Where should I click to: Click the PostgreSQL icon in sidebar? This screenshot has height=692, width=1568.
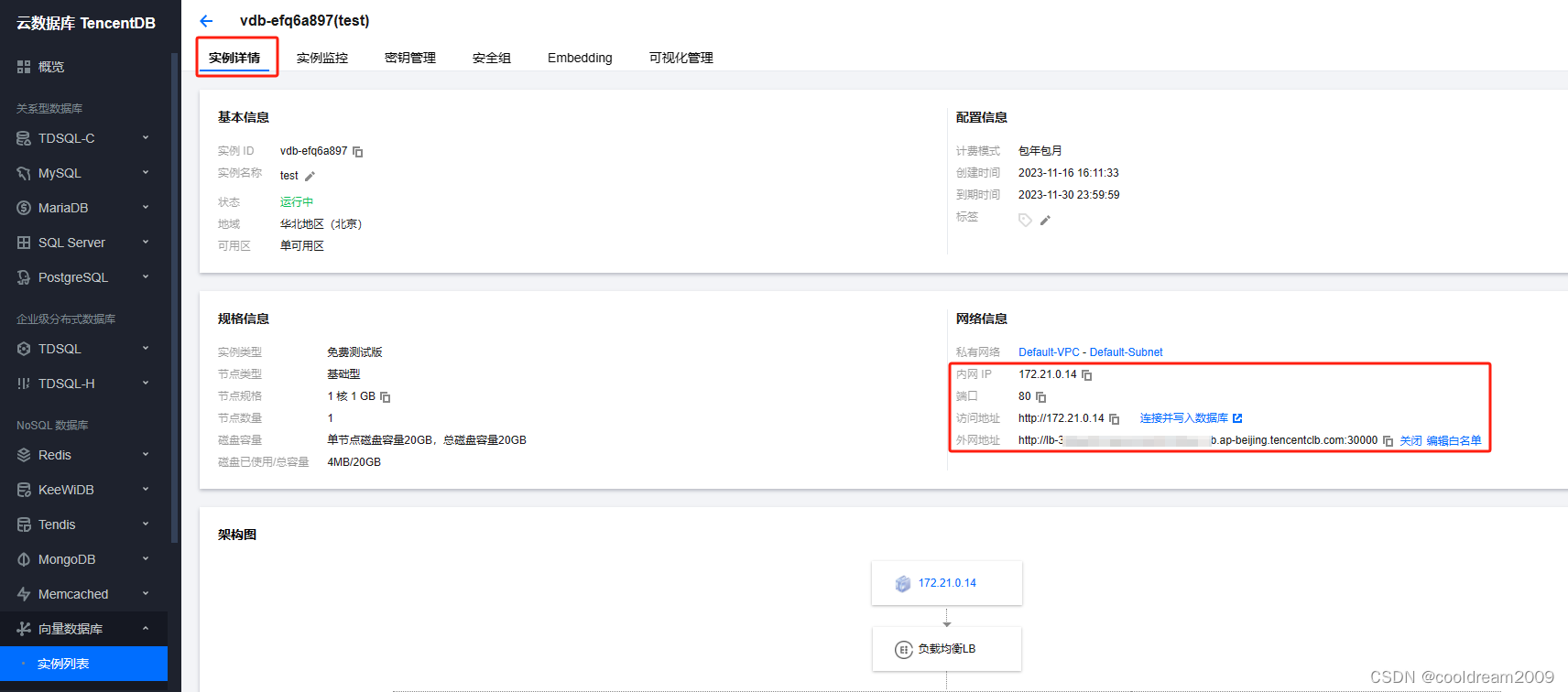pyautogui.click(x=24, y=277)
